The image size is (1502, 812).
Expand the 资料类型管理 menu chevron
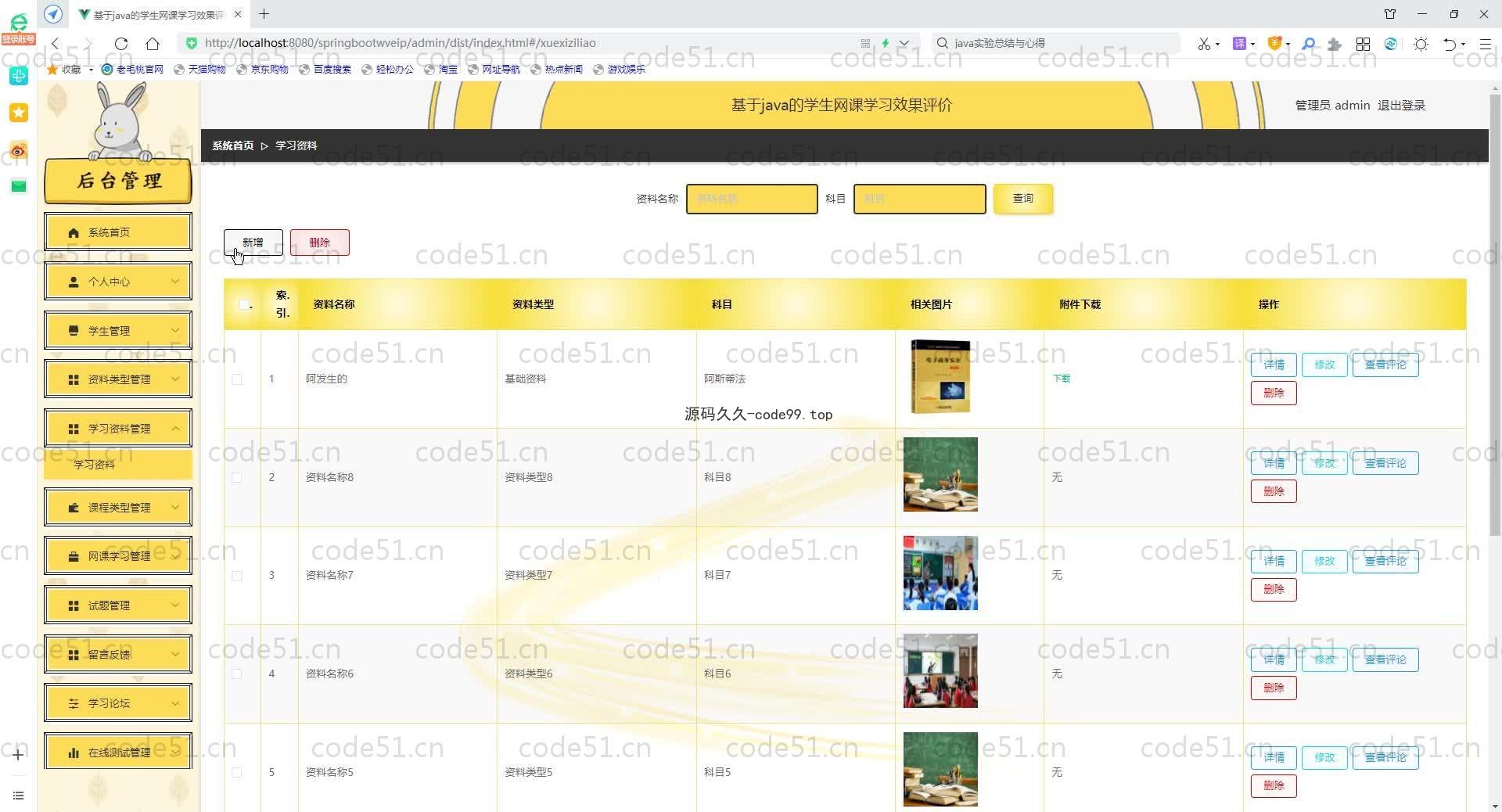click(175, 379)
